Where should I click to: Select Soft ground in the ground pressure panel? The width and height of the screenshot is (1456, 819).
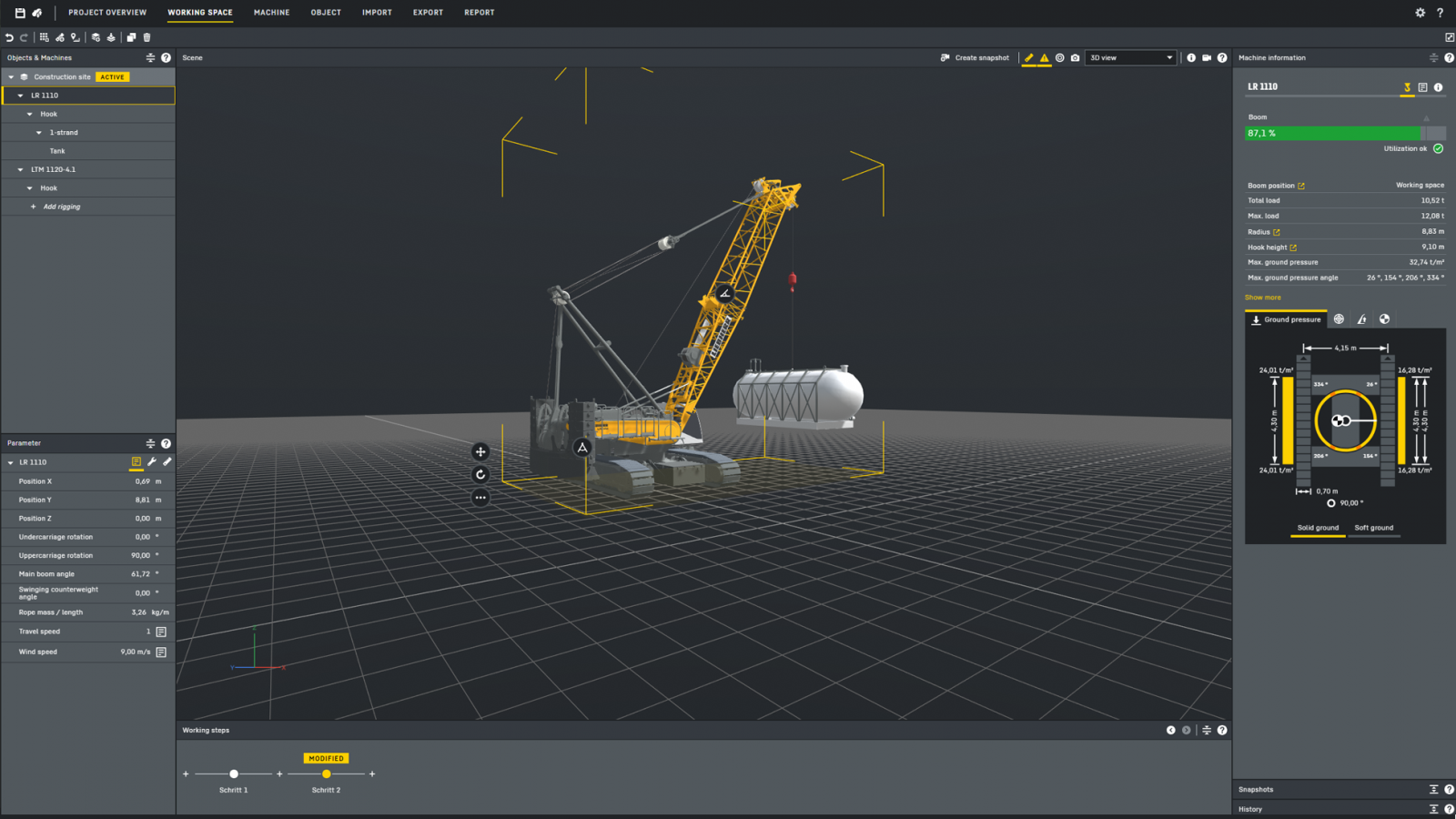click(1374, 528)
